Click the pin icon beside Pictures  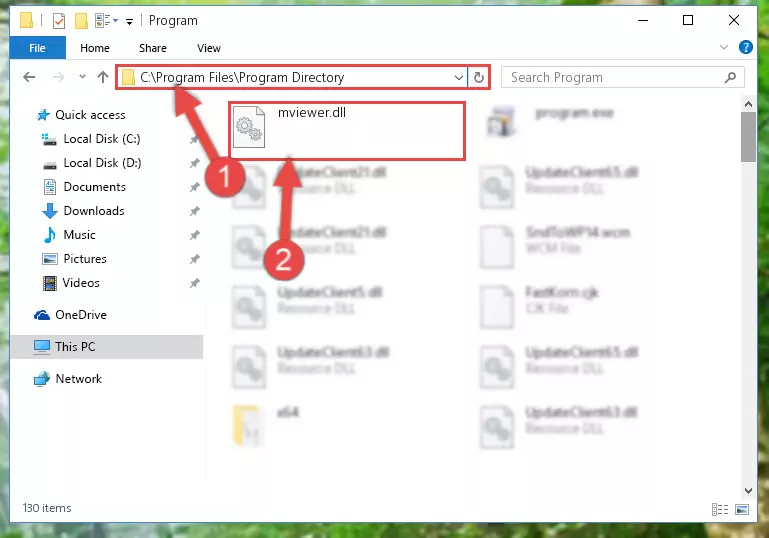coord(195,259)
